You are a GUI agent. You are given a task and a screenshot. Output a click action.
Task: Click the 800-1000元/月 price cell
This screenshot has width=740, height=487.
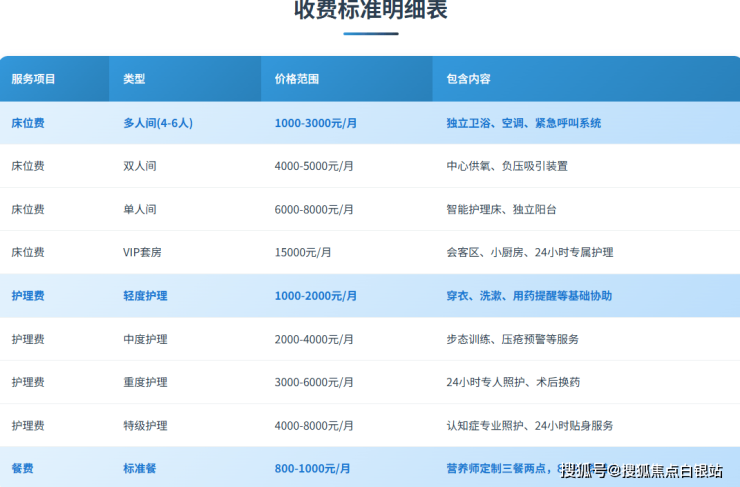click(312, 468)
